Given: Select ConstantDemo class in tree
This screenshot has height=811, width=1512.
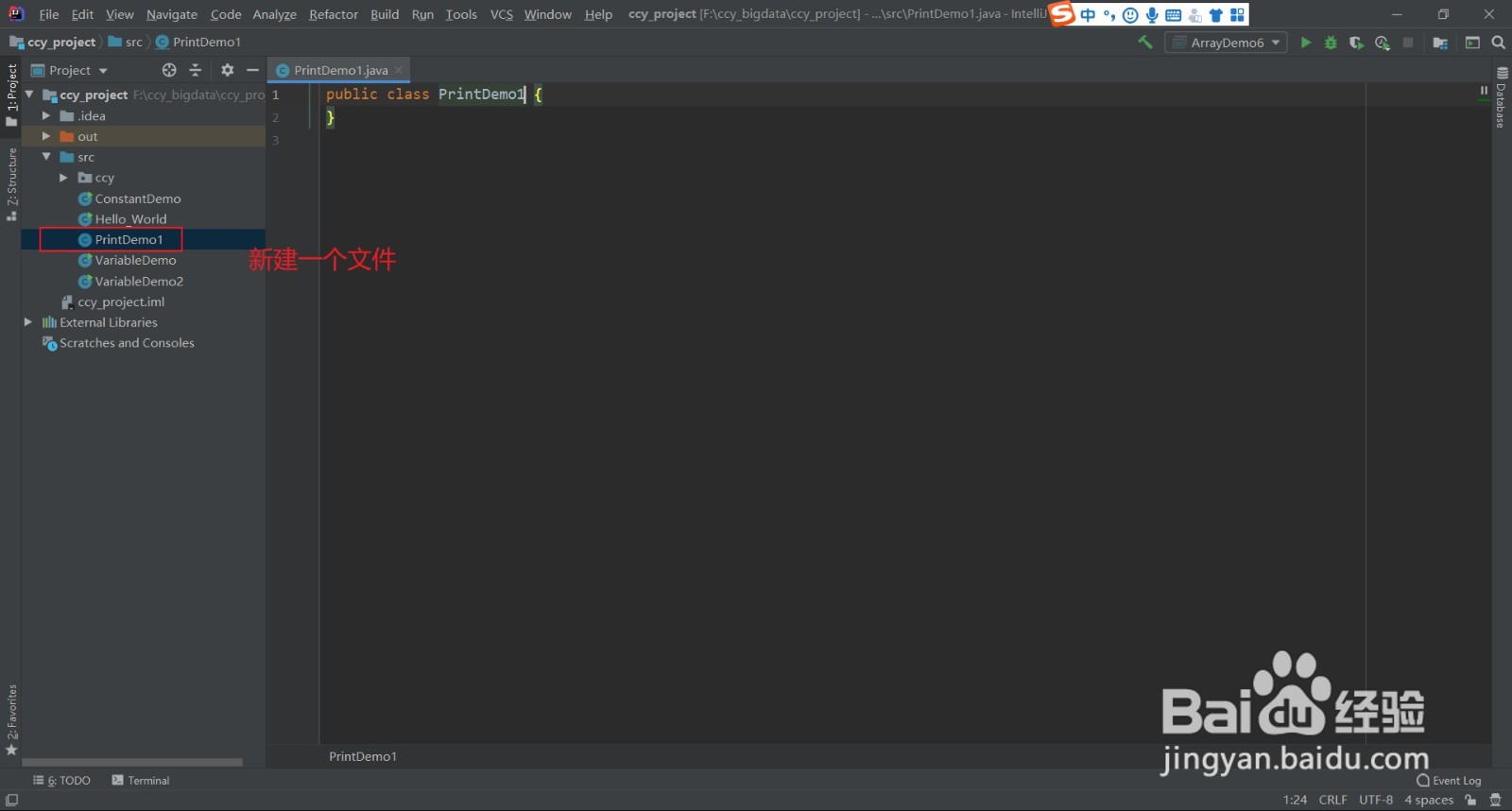Looking at the screenshot, I should click(x=138, y=198).
